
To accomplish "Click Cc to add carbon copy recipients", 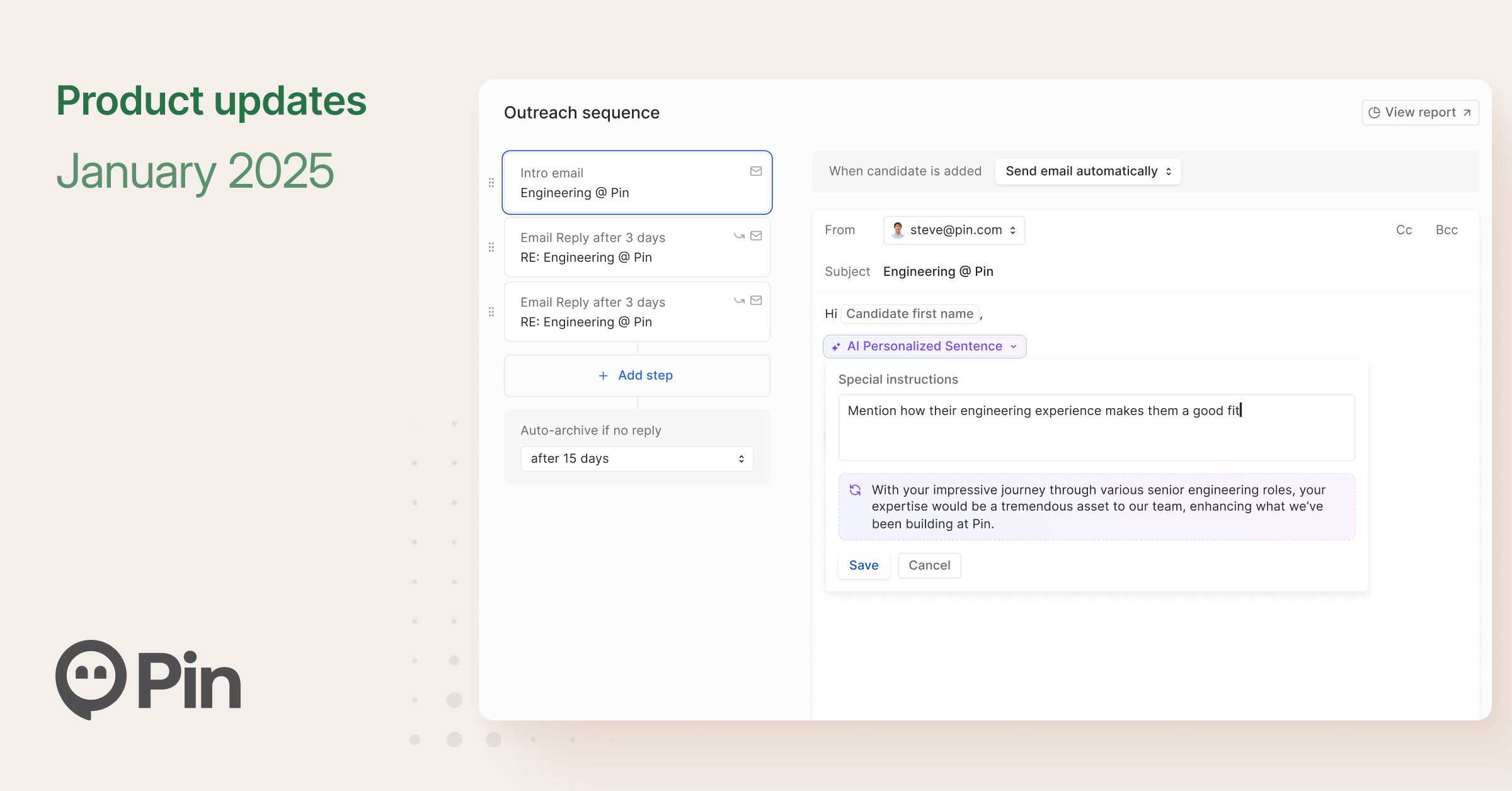I will pos(1404,230).
